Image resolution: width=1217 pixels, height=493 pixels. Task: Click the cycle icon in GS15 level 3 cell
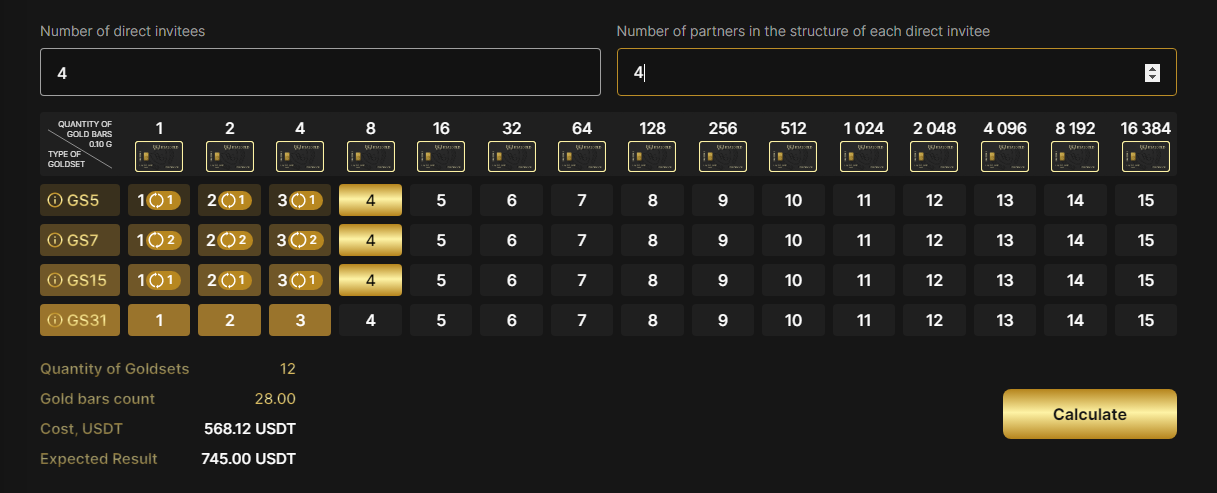coord(298,280)
